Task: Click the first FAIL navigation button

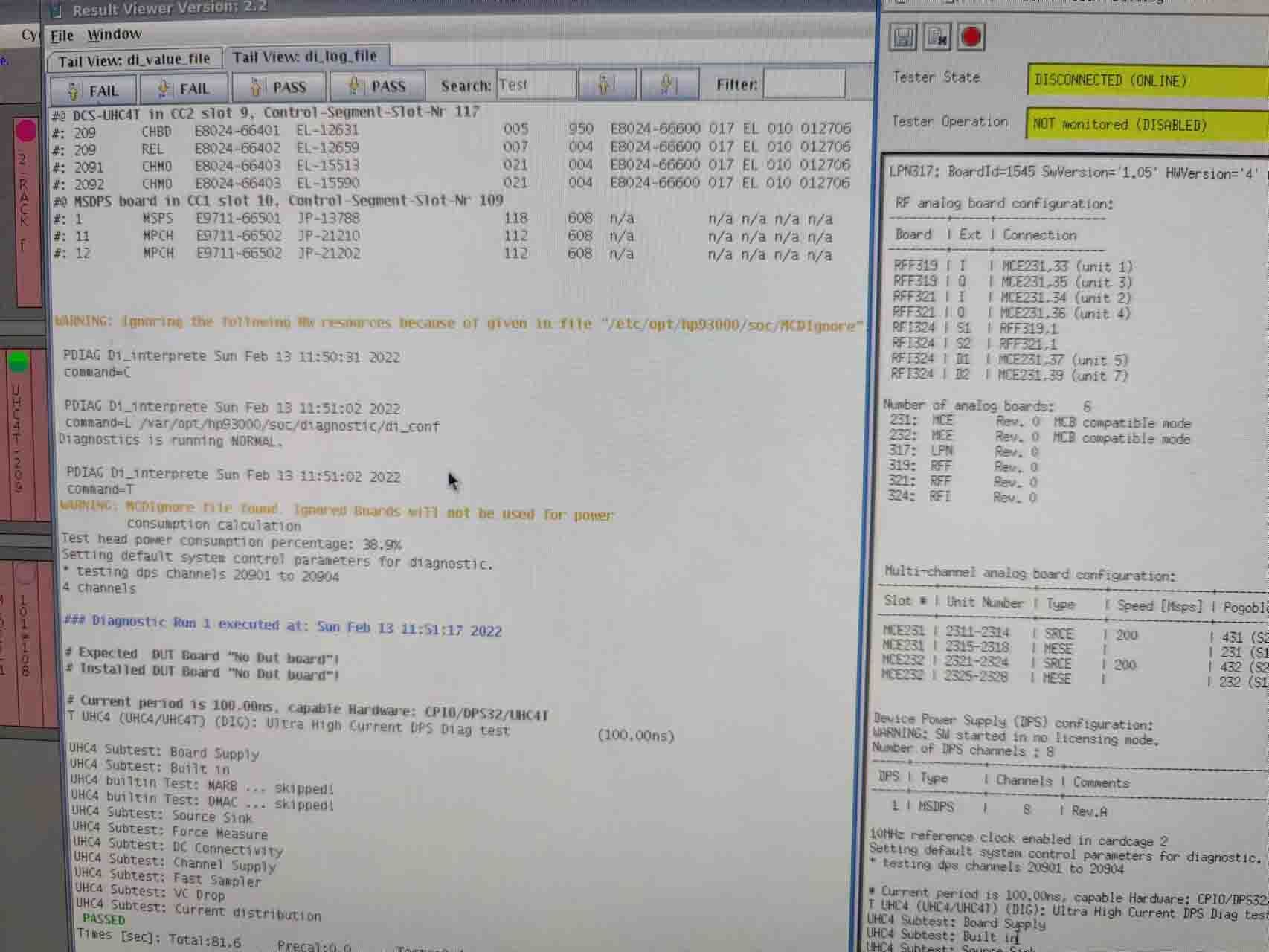Action: [93, 90]
